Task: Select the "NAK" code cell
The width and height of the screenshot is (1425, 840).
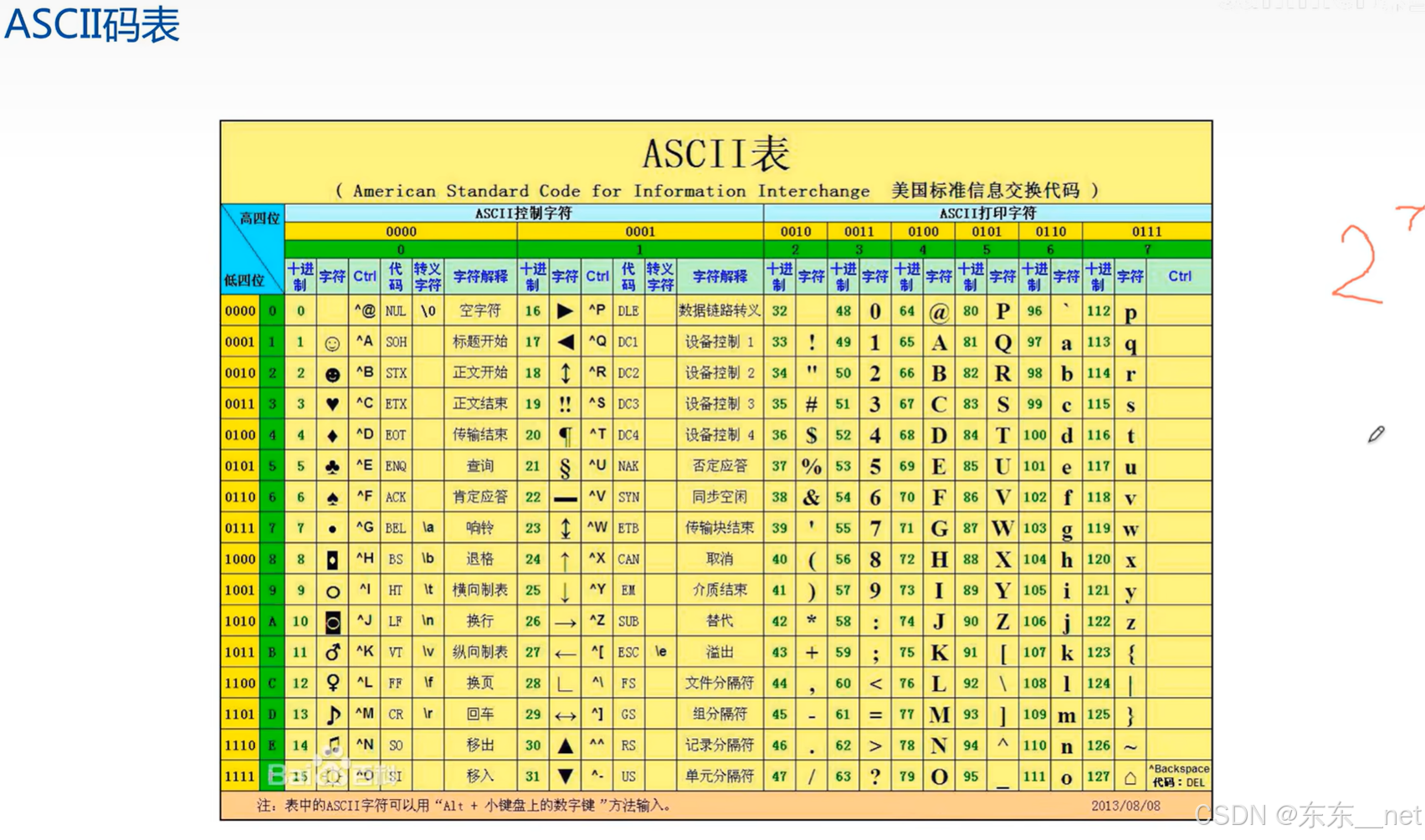Action: (x=628, y=466)
